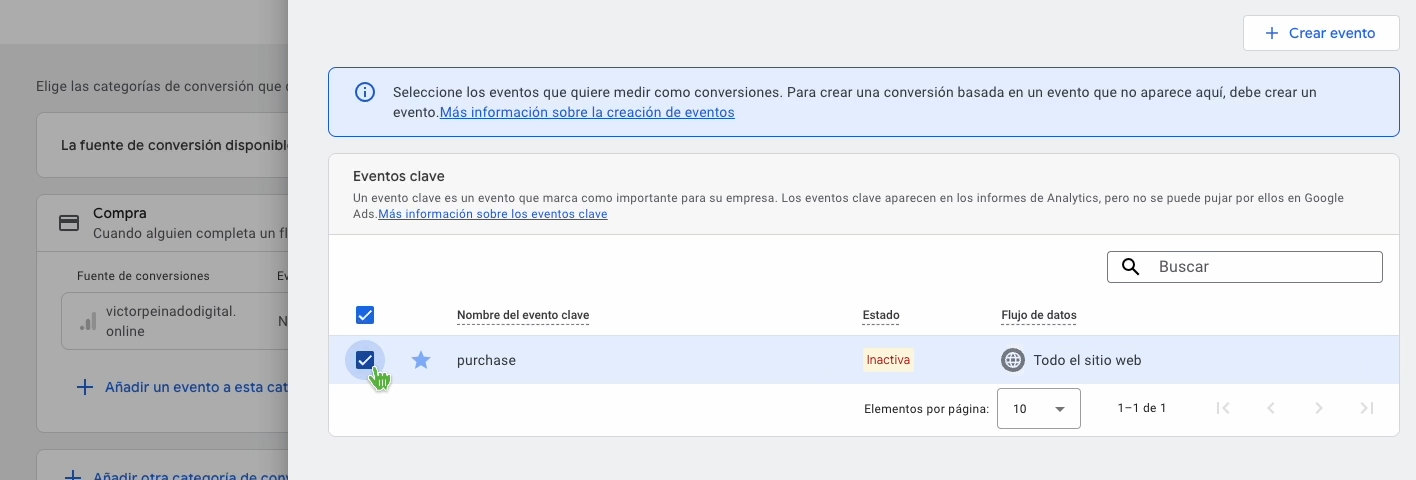
Task: Click the magnifier icon in the search box
Action: 1131,267
